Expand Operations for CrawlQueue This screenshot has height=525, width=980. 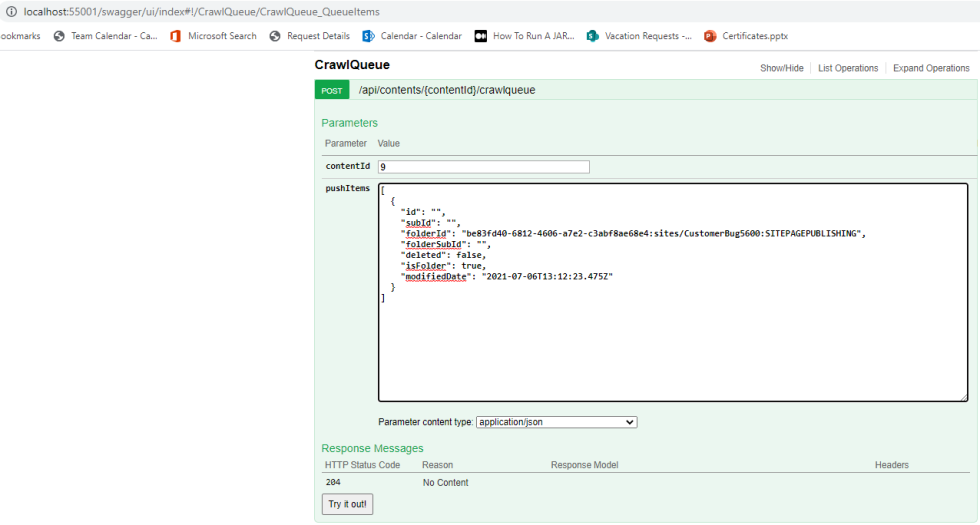[x=931, y=68]
